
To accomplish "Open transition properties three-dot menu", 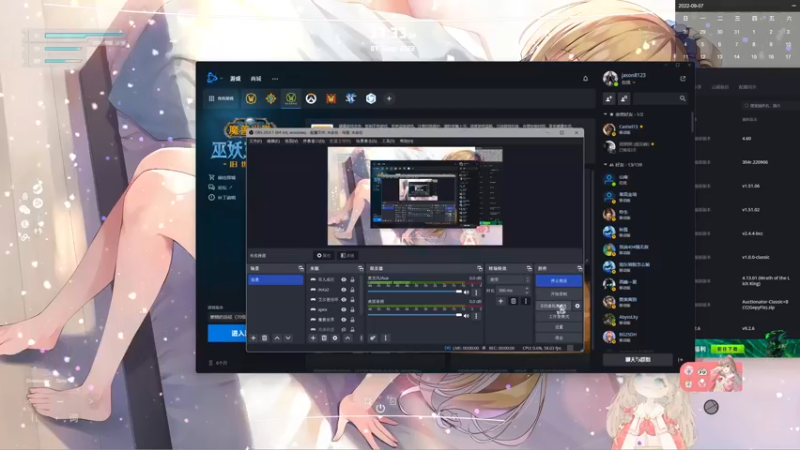I will click(x=526, y=301).
